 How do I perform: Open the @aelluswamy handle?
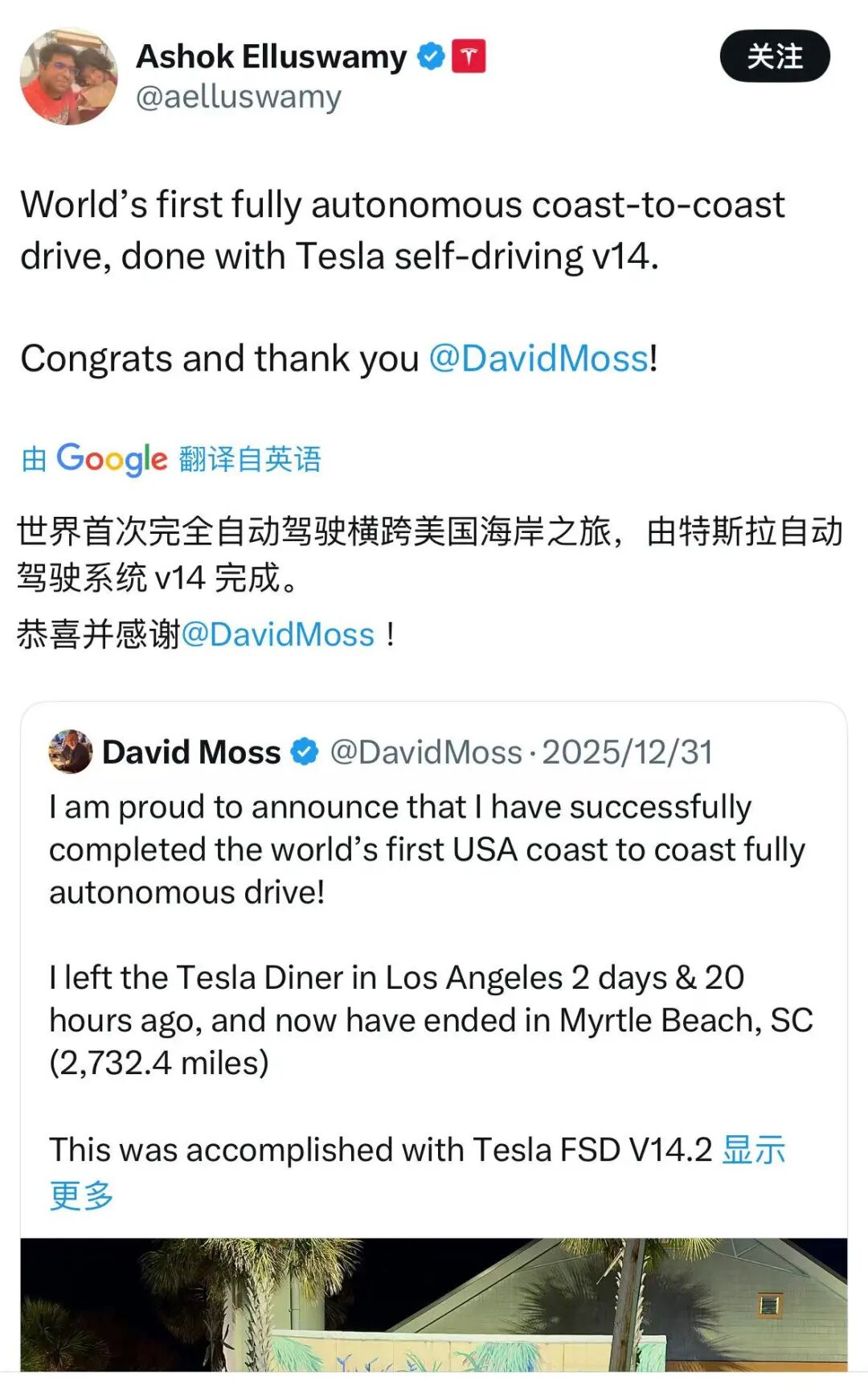click(239, 96)
